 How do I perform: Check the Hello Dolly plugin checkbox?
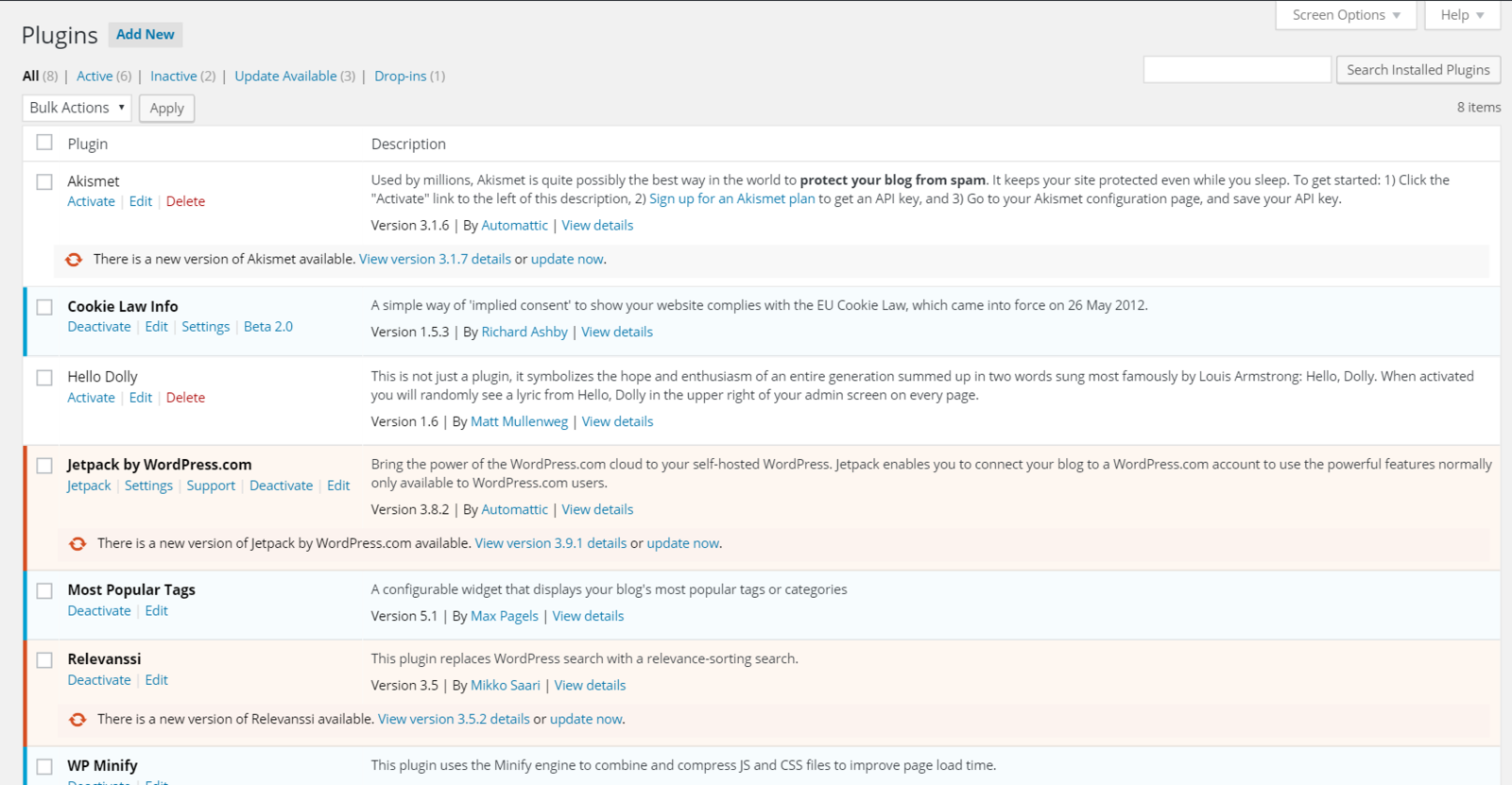point(44,378)
